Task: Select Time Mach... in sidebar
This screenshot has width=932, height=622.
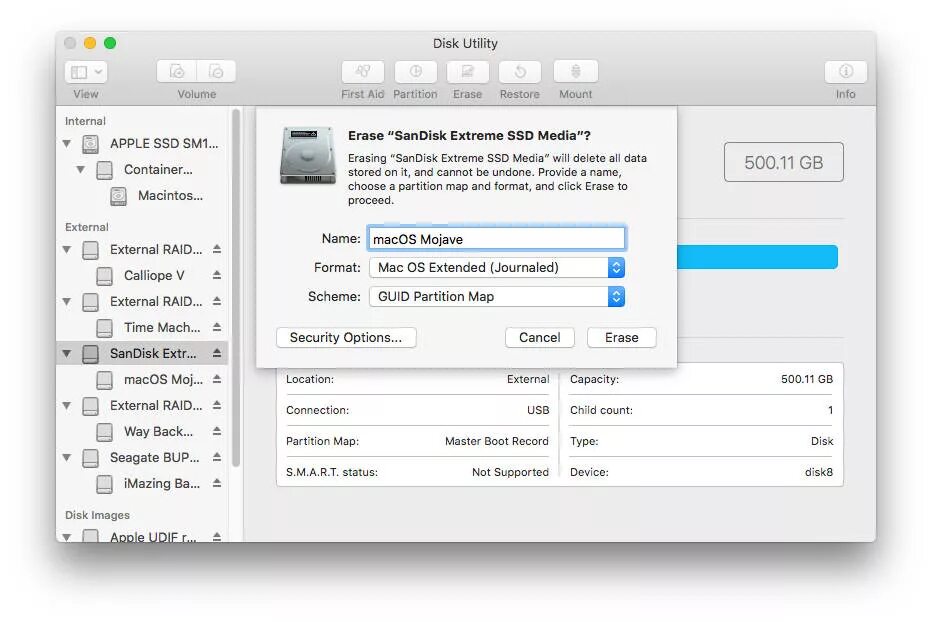Action: [162, 327]
